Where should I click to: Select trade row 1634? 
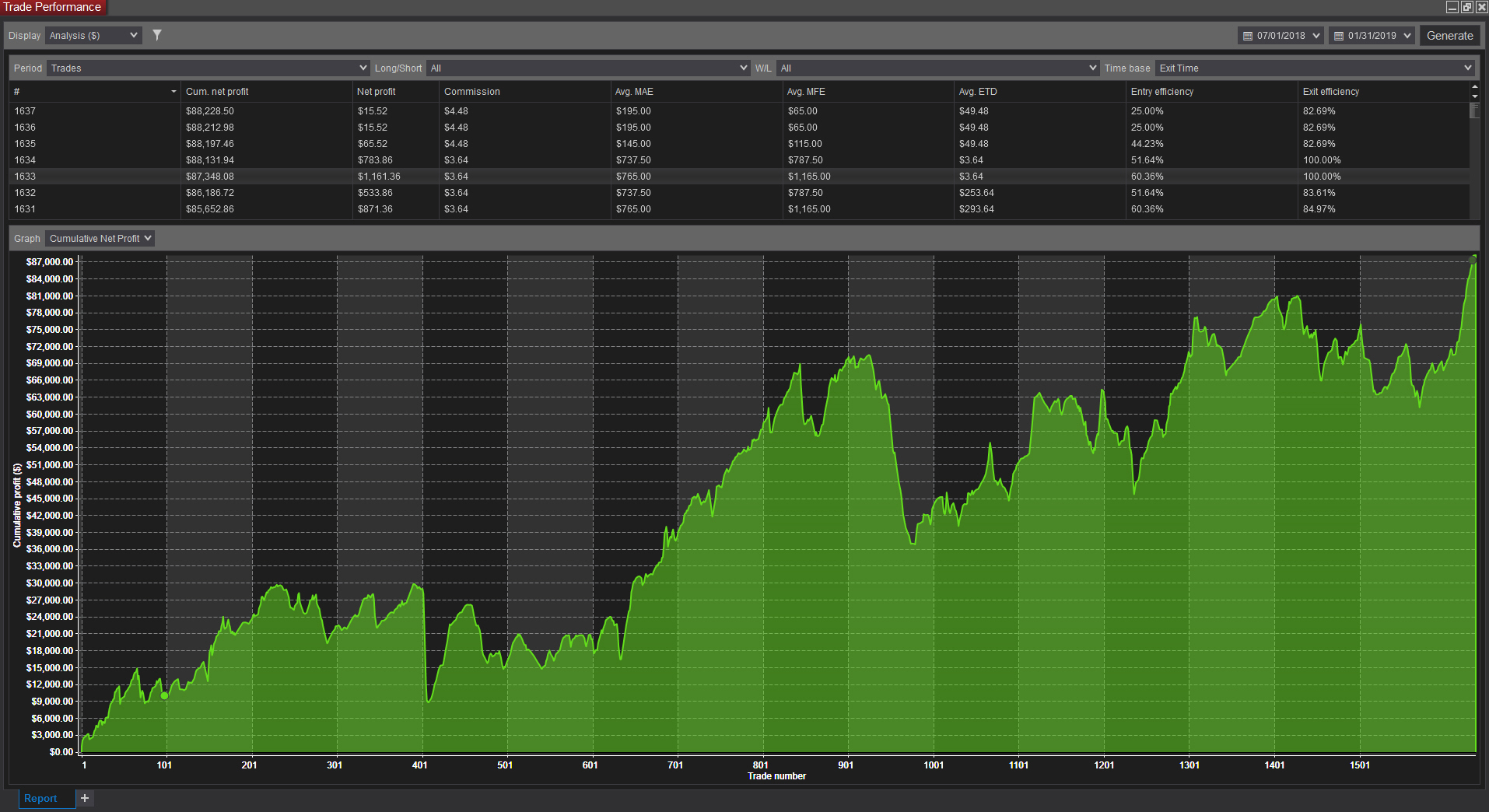[x=739, y=160]
